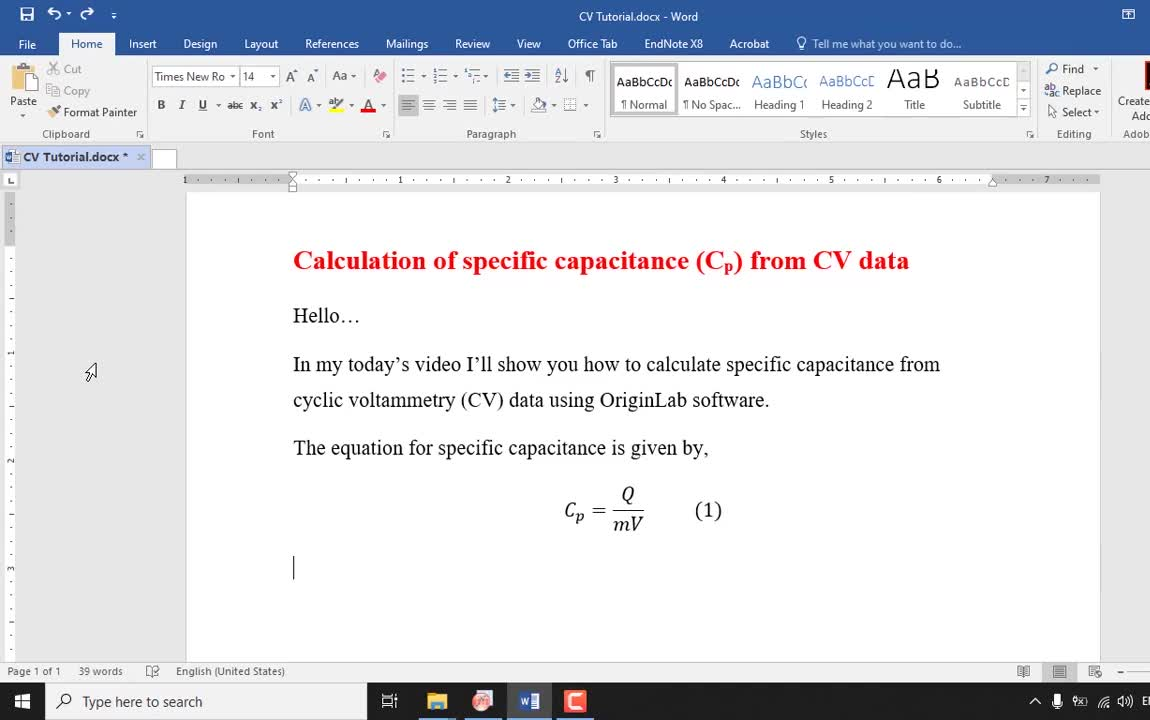Click the 39 words count in status bar
Viewport: 1150px width, 720px height.
pos(100,671)
